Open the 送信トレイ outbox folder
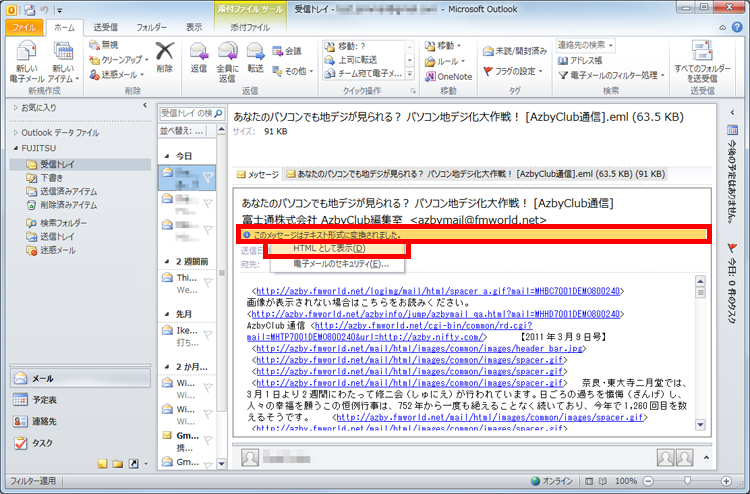750x494 pixels. point(51,236)
